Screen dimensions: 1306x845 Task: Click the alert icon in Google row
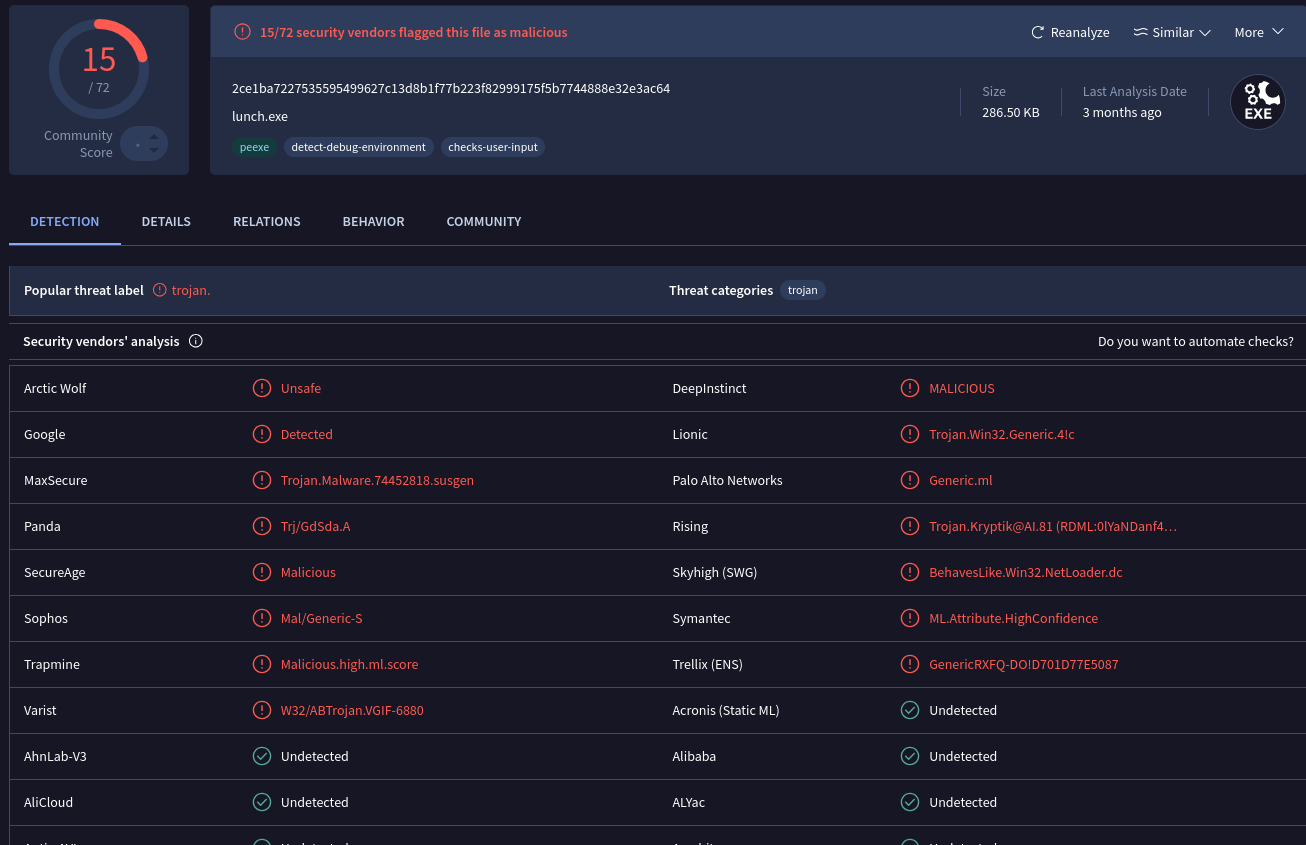tap(262, 434)
